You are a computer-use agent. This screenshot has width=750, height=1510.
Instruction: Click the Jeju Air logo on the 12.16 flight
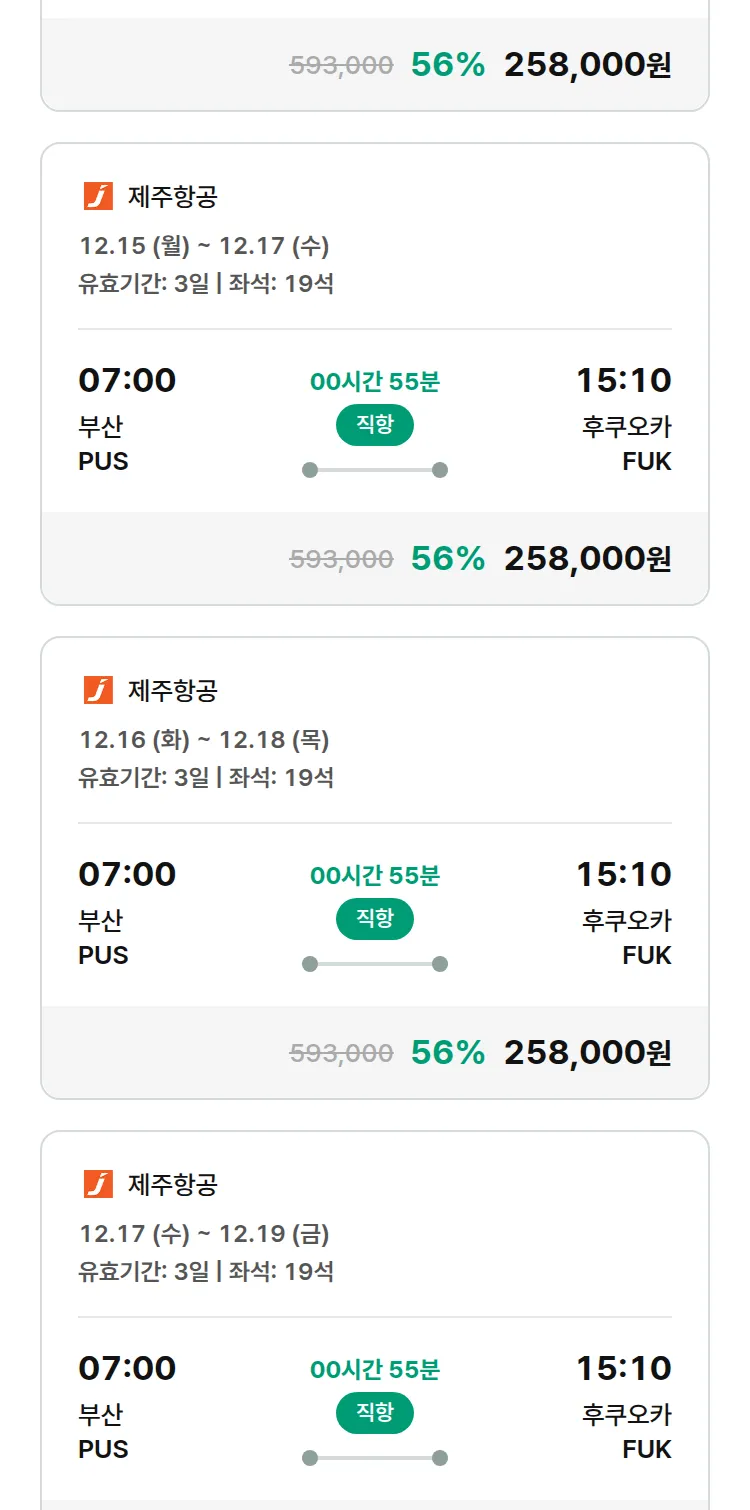point(98,690)
